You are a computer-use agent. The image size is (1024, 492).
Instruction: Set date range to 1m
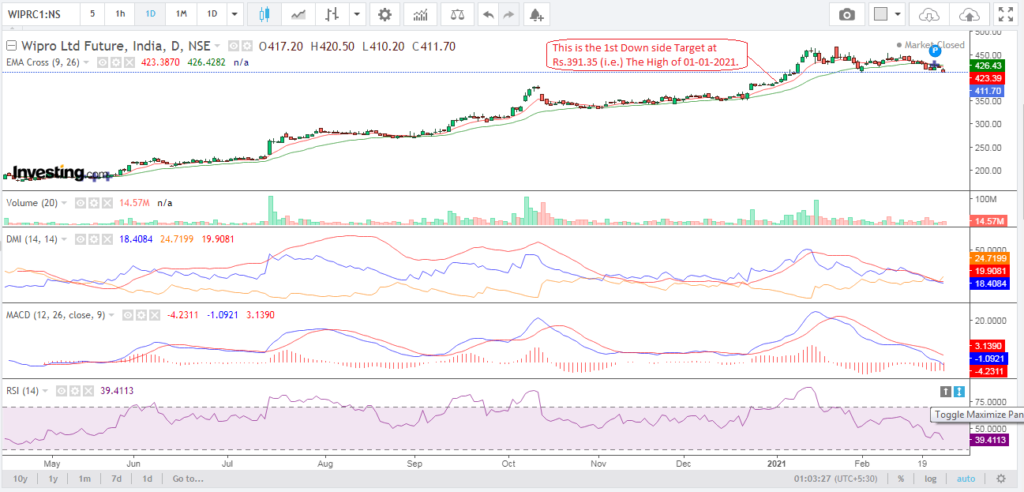point(84,478)
